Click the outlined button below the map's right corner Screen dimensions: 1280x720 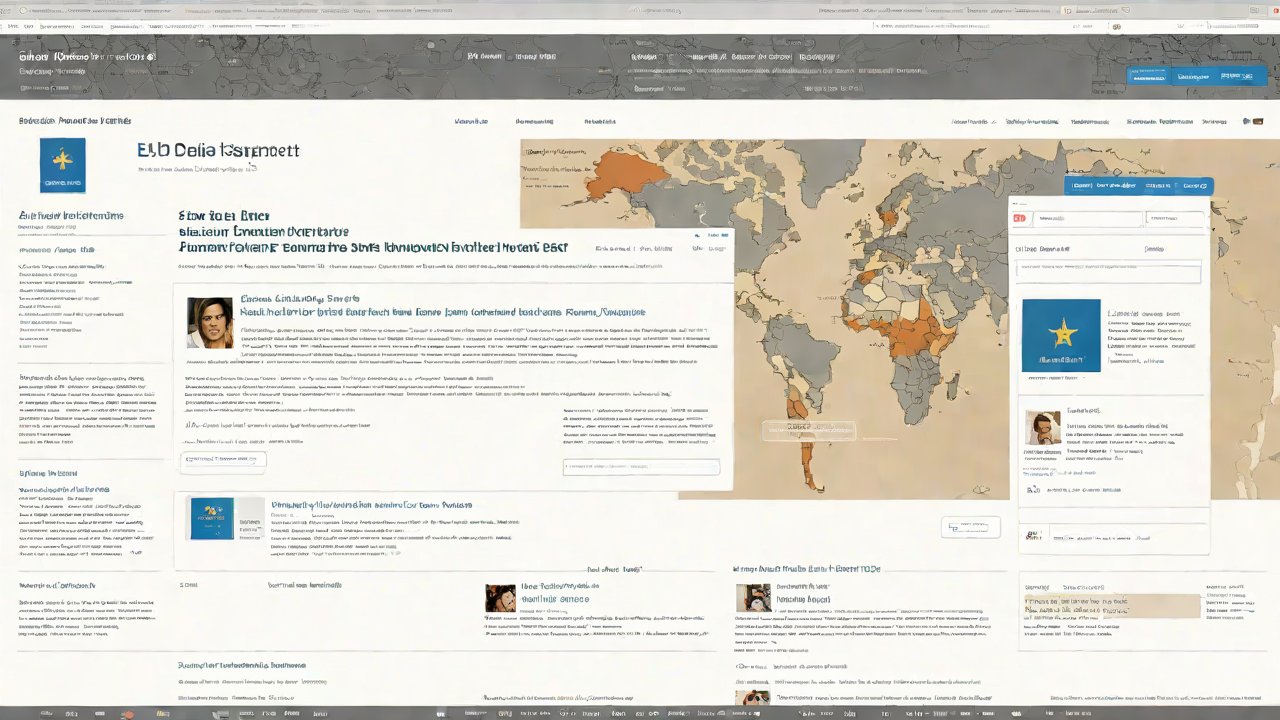pyautogui.click(x=970, y=526)
